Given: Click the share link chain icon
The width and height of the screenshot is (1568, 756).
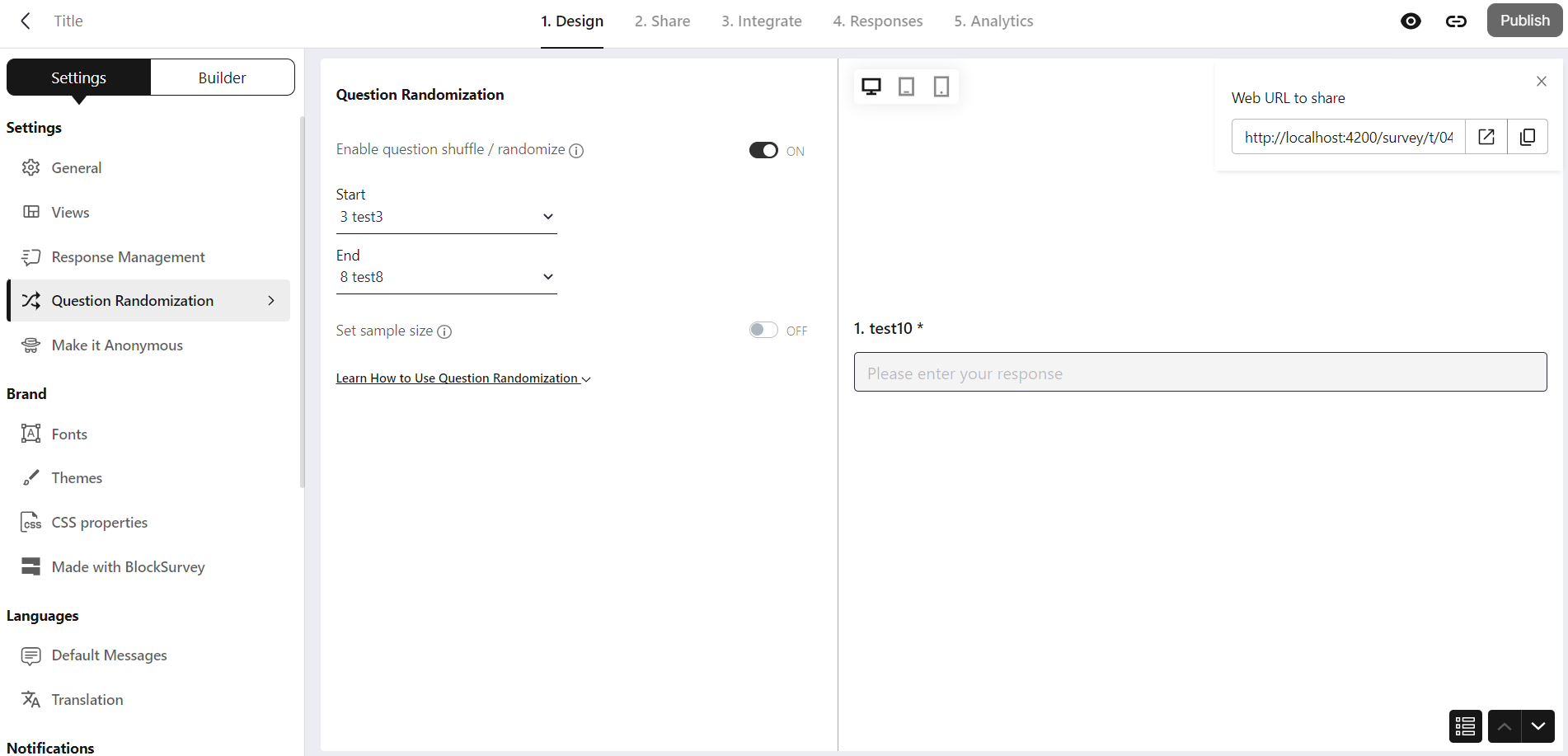Looking at the screenshot, I should tap(1456, 21).
